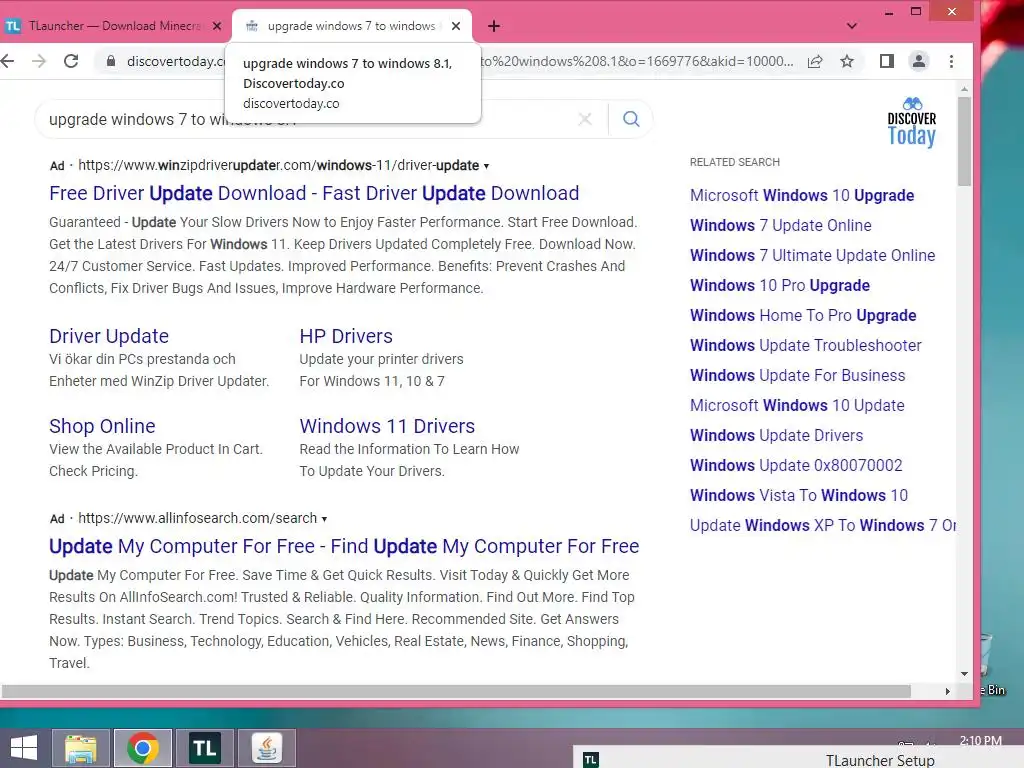Image resolution: width=1024 pixels, height=768 pixels.
Task: Switch to the TLauncher Download Minecraft tab
Action: pyautogui.click(x=114, y=26)
